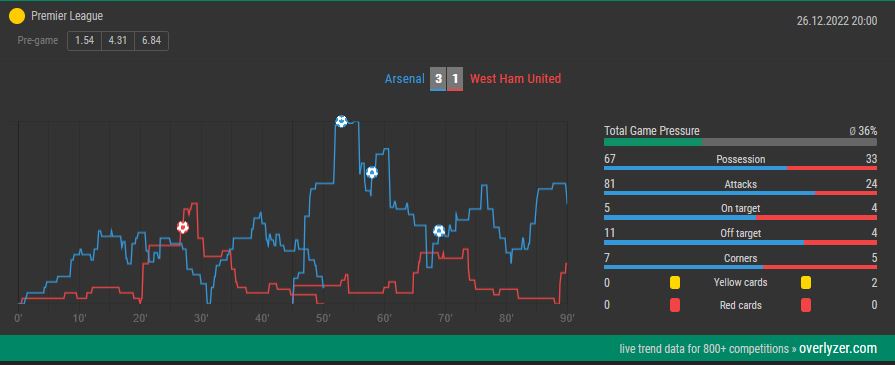895x365 pixels.
Task: Click the Arsenal goal ball at 69'
Action: point(439,231)
